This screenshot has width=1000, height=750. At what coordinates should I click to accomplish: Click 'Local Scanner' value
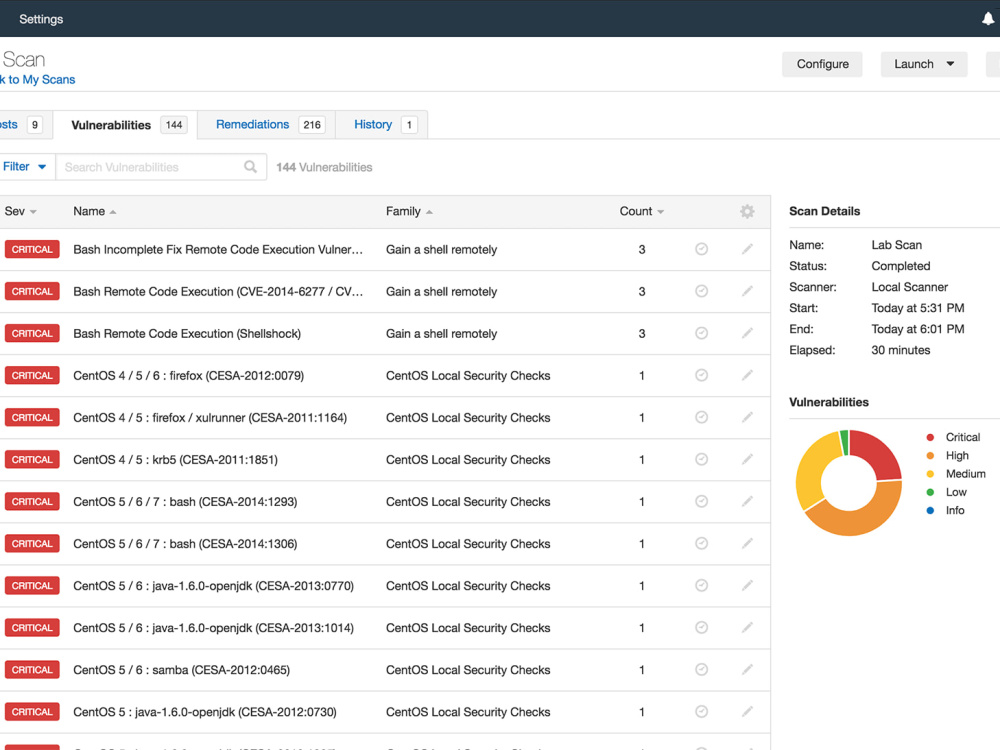909,287
